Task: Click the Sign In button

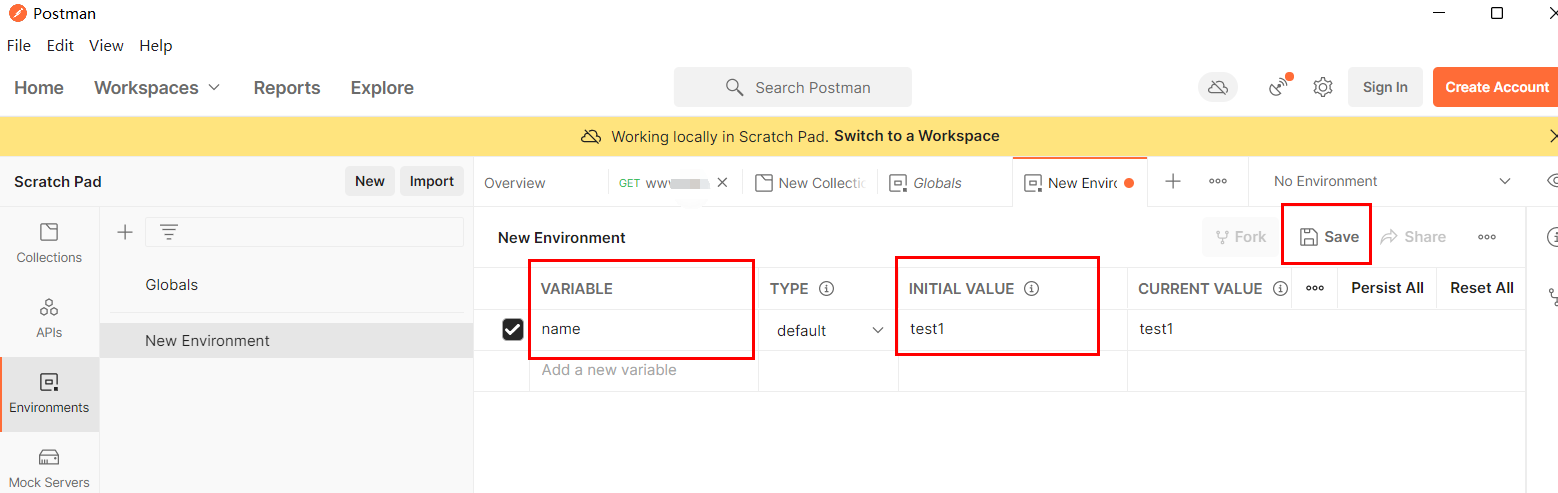Action: pyautogui.click(x=1385, y=87)
